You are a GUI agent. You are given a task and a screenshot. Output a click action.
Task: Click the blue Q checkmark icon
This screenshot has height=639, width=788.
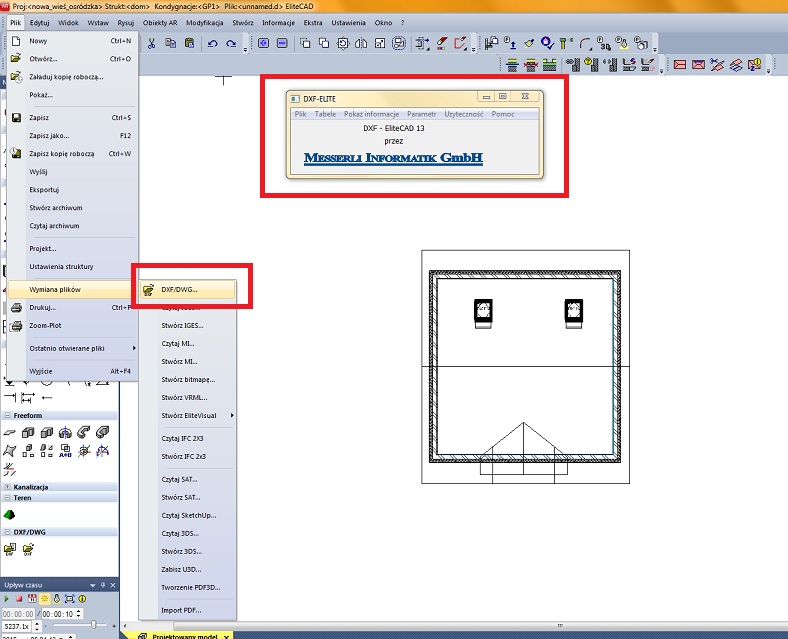tap(547, 43)
